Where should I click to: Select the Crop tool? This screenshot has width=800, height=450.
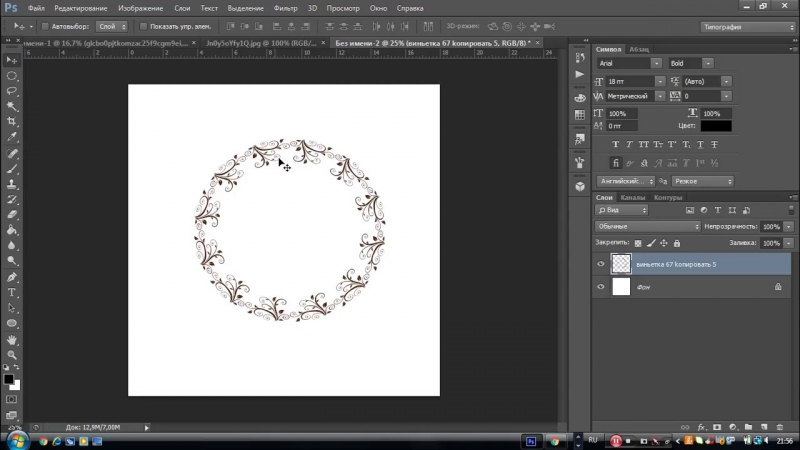click(12, 121)
